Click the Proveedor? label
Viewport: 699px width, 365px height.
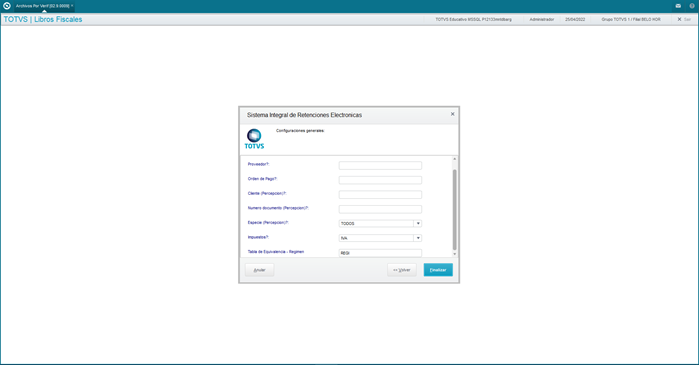[x=259, y=164]
